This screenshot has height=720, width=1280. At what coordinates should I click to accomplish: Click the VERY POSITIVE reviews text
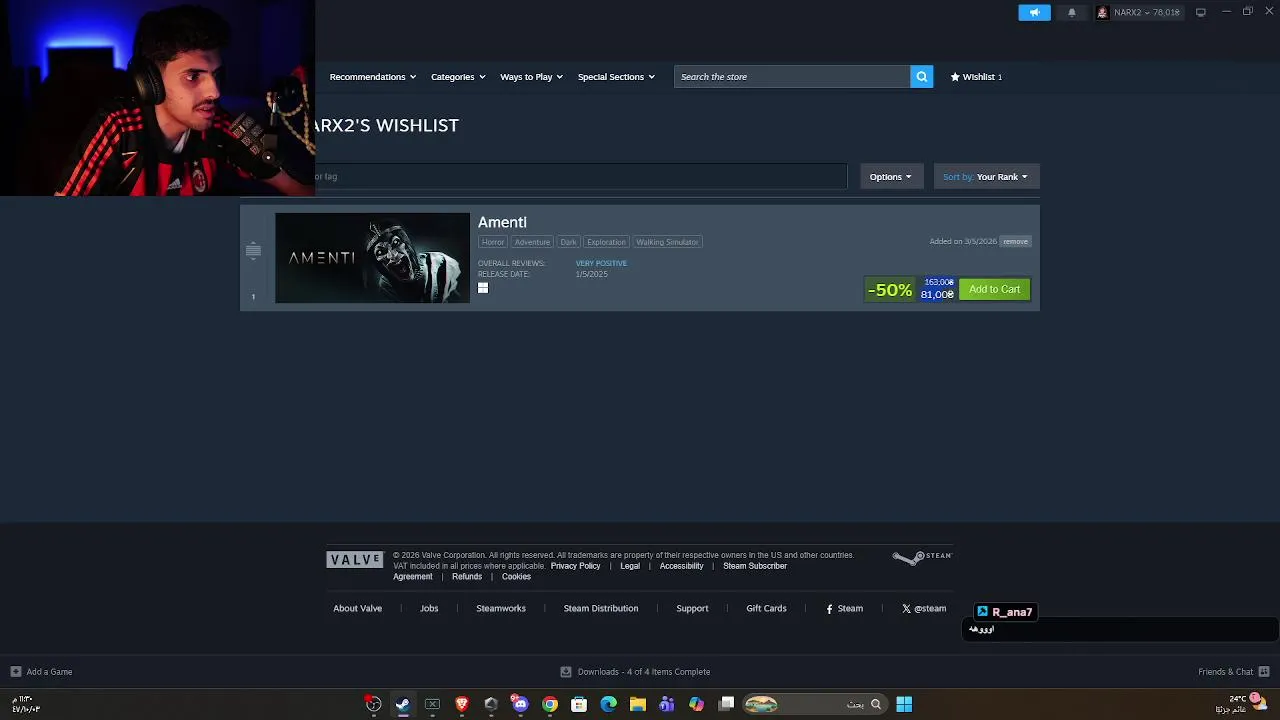[601, 263]
